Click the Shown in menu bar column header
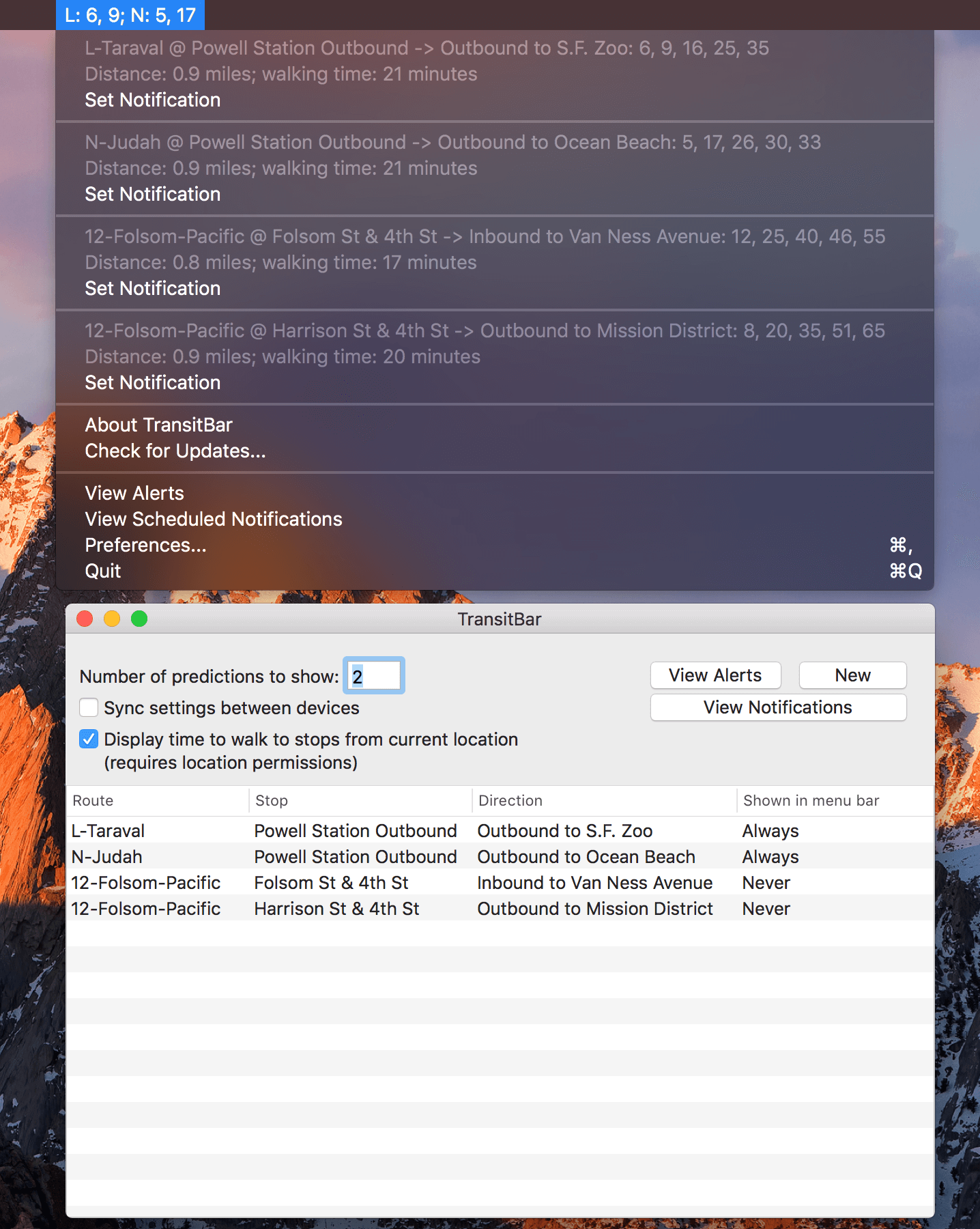 click(x=835, y=800)
